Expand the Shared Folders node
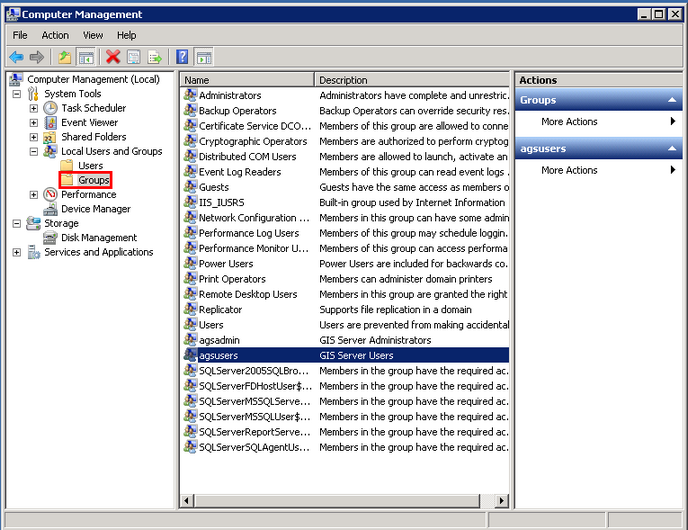The image size is (688, 530). pyautogui.click(x=33, y=137)
